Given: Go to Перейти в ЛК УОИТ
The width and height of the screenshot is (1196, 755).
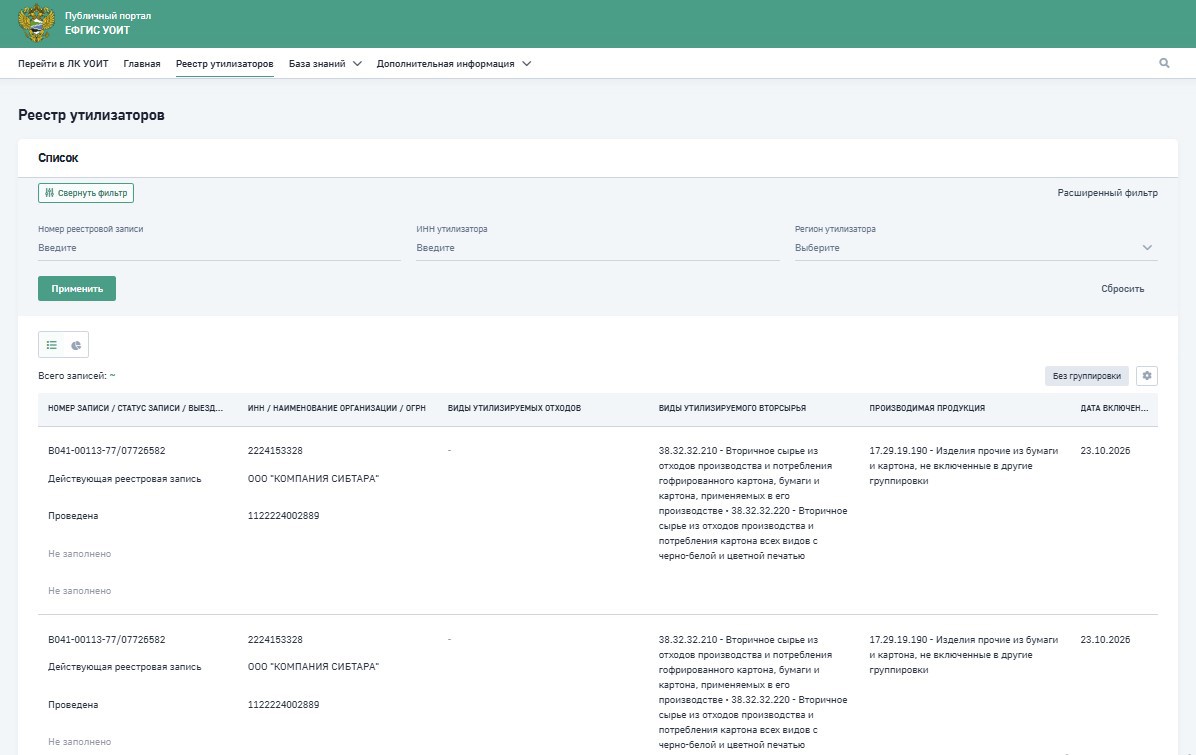Looking at the screenshot, I should click(x=63, y=64).
